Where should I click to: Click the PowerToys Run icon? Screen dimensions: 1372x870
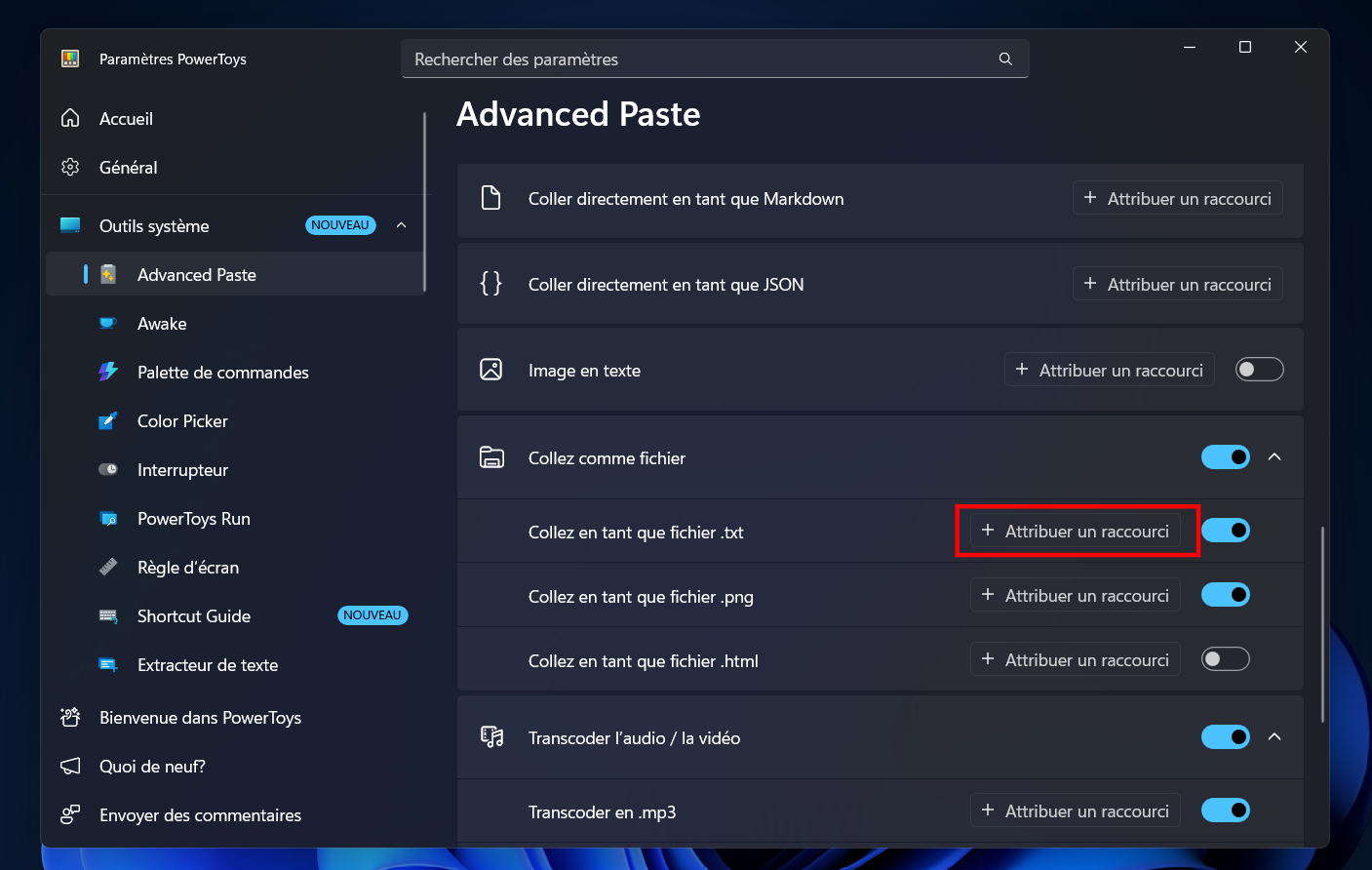[x=108, y=518]
